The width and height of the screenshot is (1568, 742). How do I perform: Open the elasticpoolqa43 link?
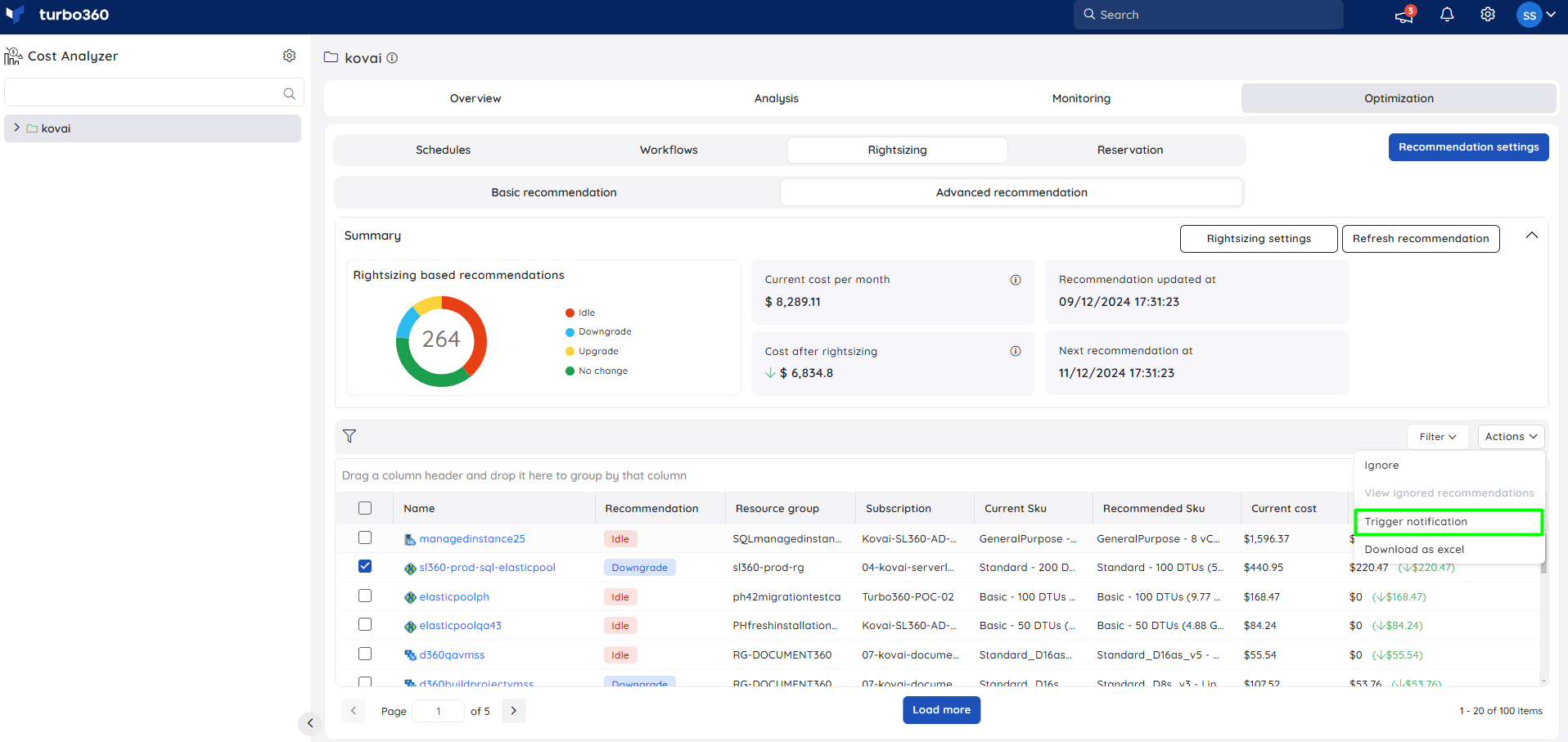pyautogui.click(x=460, y=626)
